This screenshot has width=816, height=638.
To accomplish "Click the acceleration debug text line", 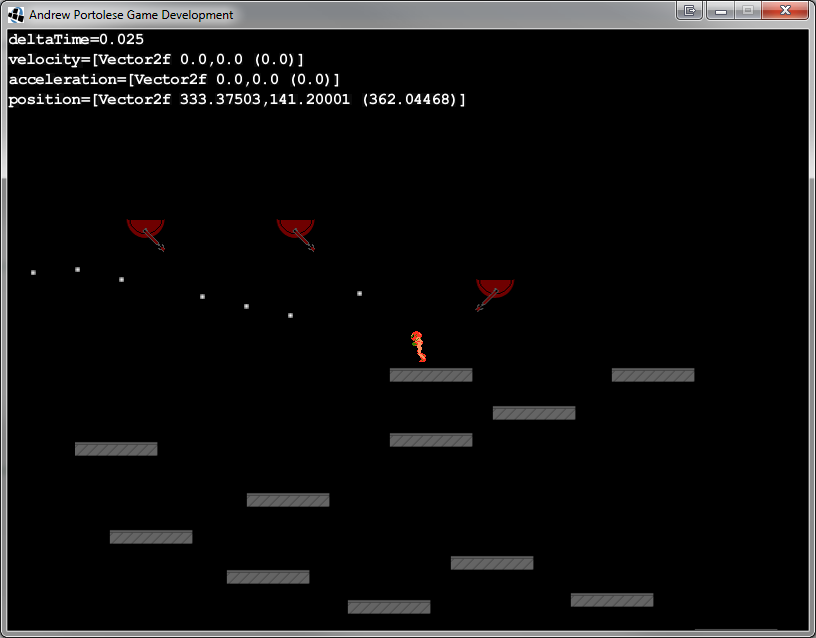I will (x=174, y=80).
